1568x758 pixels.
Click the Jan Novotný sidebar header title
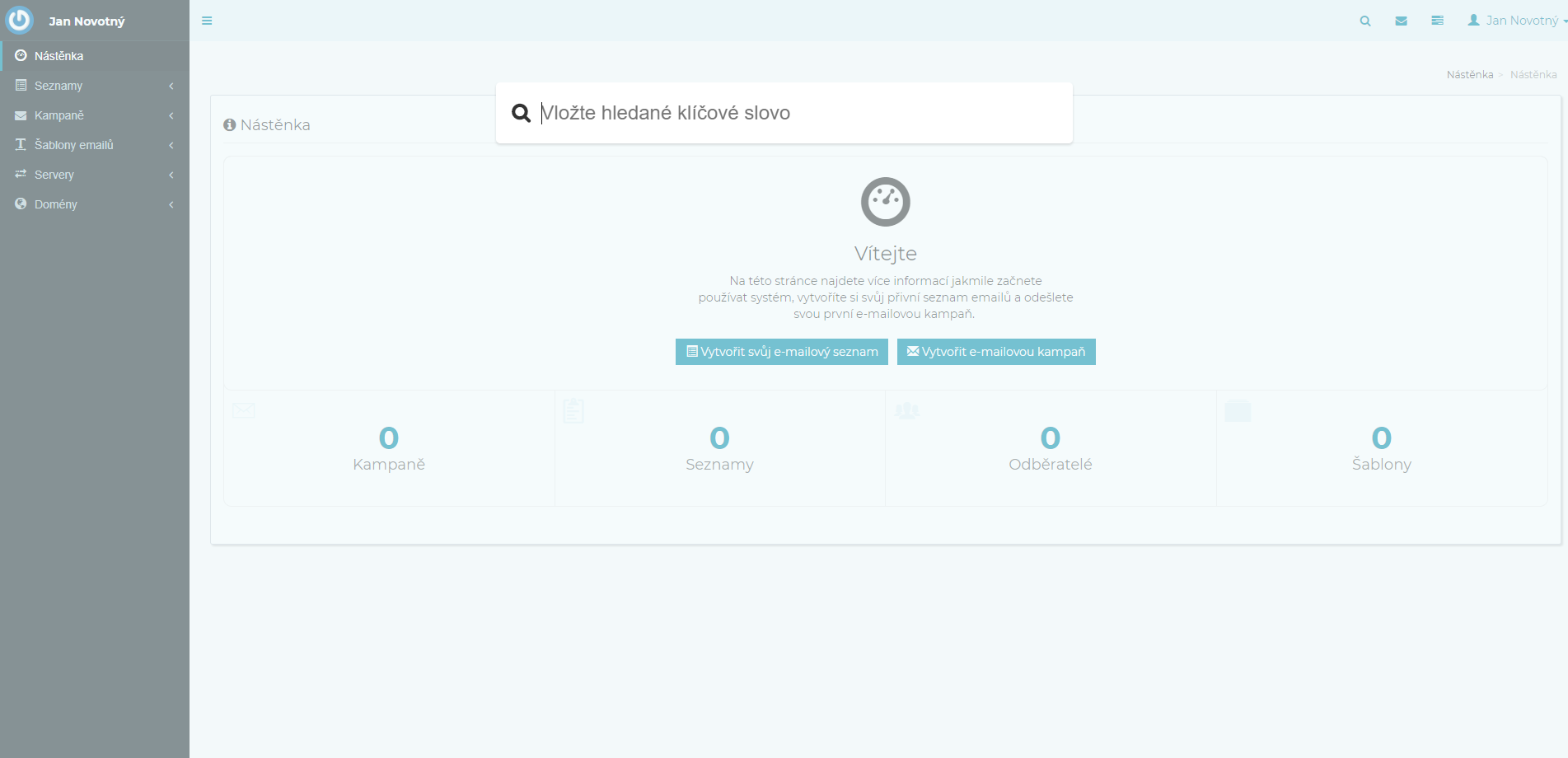87,21
